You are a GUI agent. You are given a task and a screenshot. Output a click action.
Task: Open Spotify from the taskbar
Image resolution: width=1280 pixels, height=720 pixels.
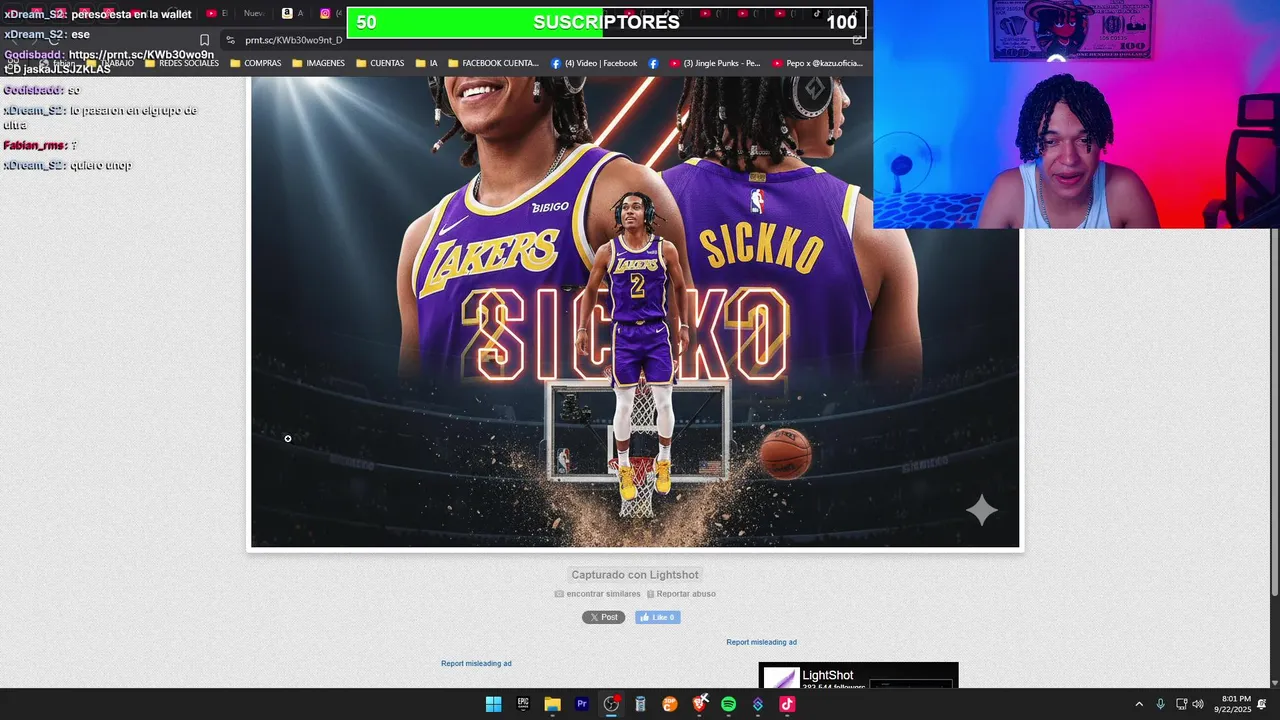tap(729, 704)
